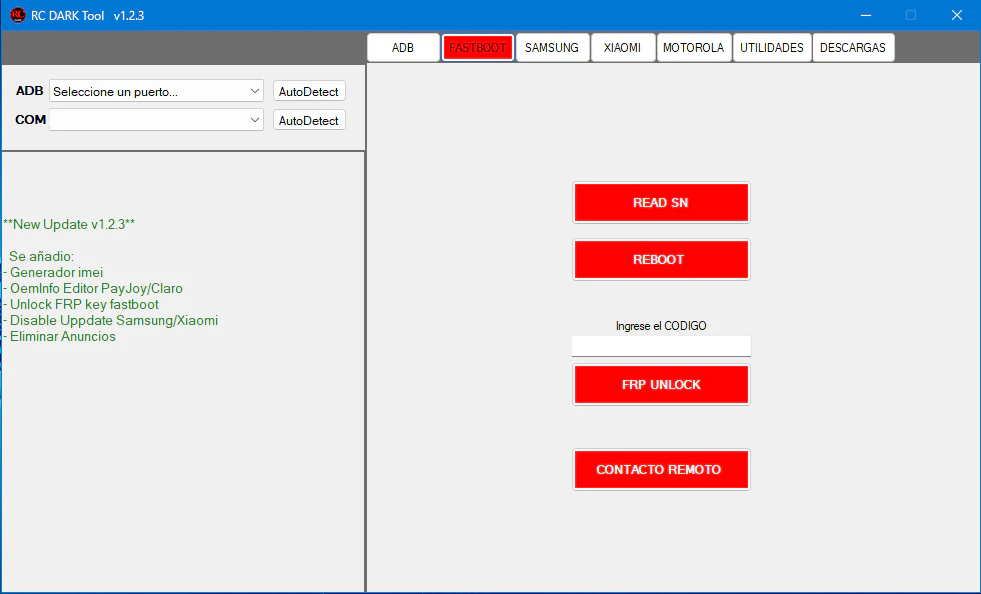Click the 'Disable Uppdate Samsung/Xiaomi' log line

click(x=113, y=320)
